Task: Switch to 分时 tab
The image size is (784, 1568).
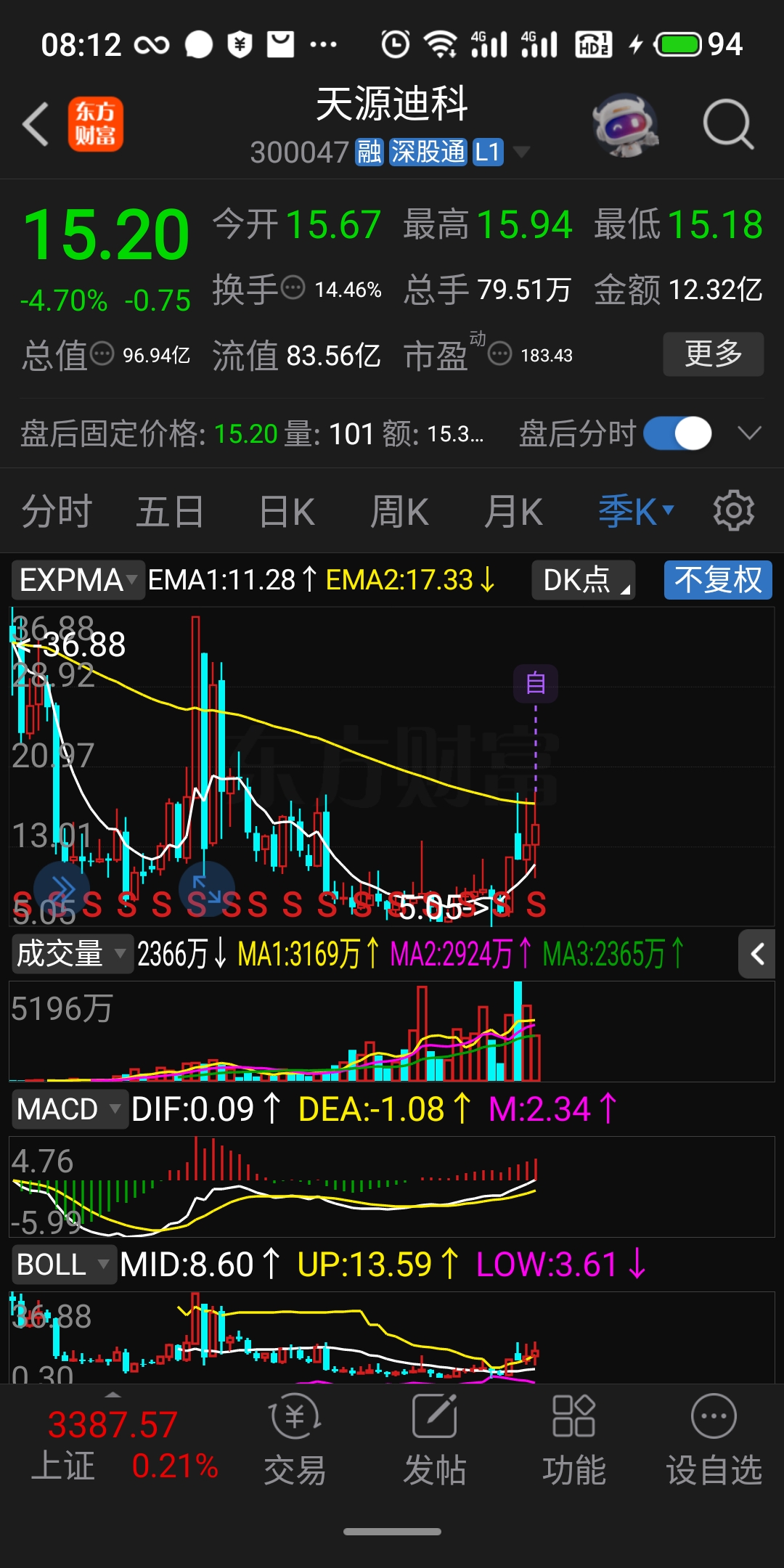Action: coord(57,512)
